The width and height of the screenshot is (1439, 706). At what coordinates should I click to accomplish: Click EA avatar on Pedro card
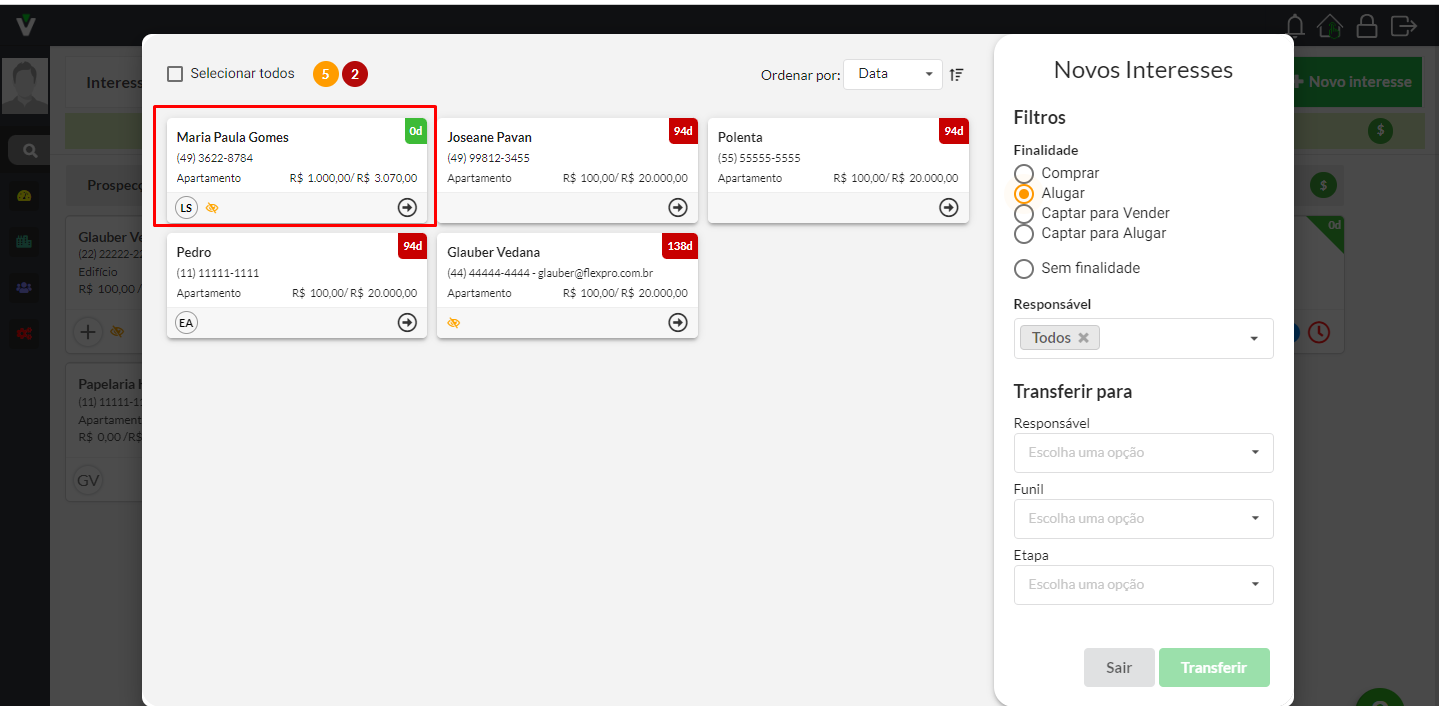[186, 322]
